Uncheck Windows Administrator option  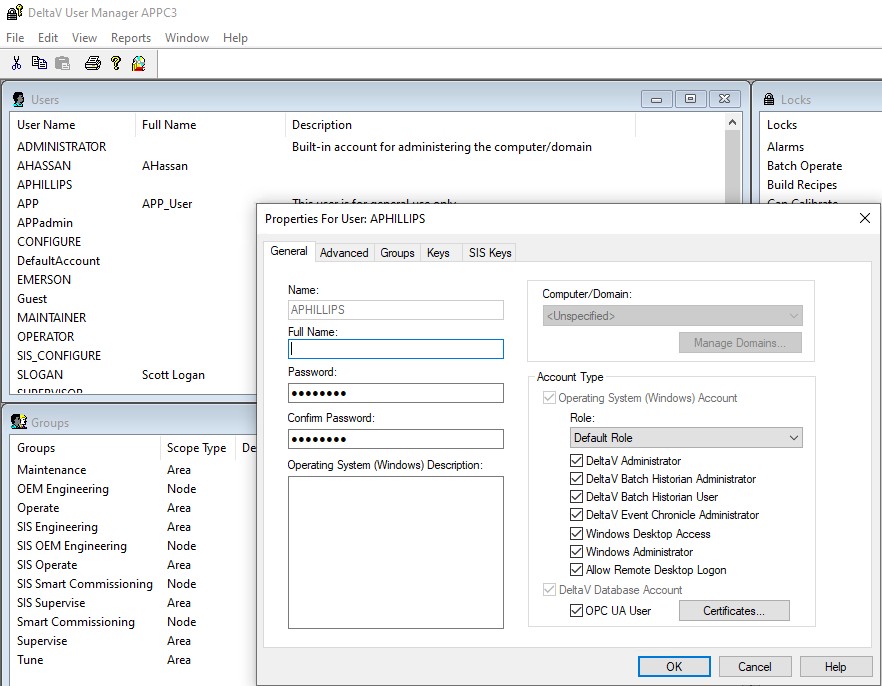point(576,552)
